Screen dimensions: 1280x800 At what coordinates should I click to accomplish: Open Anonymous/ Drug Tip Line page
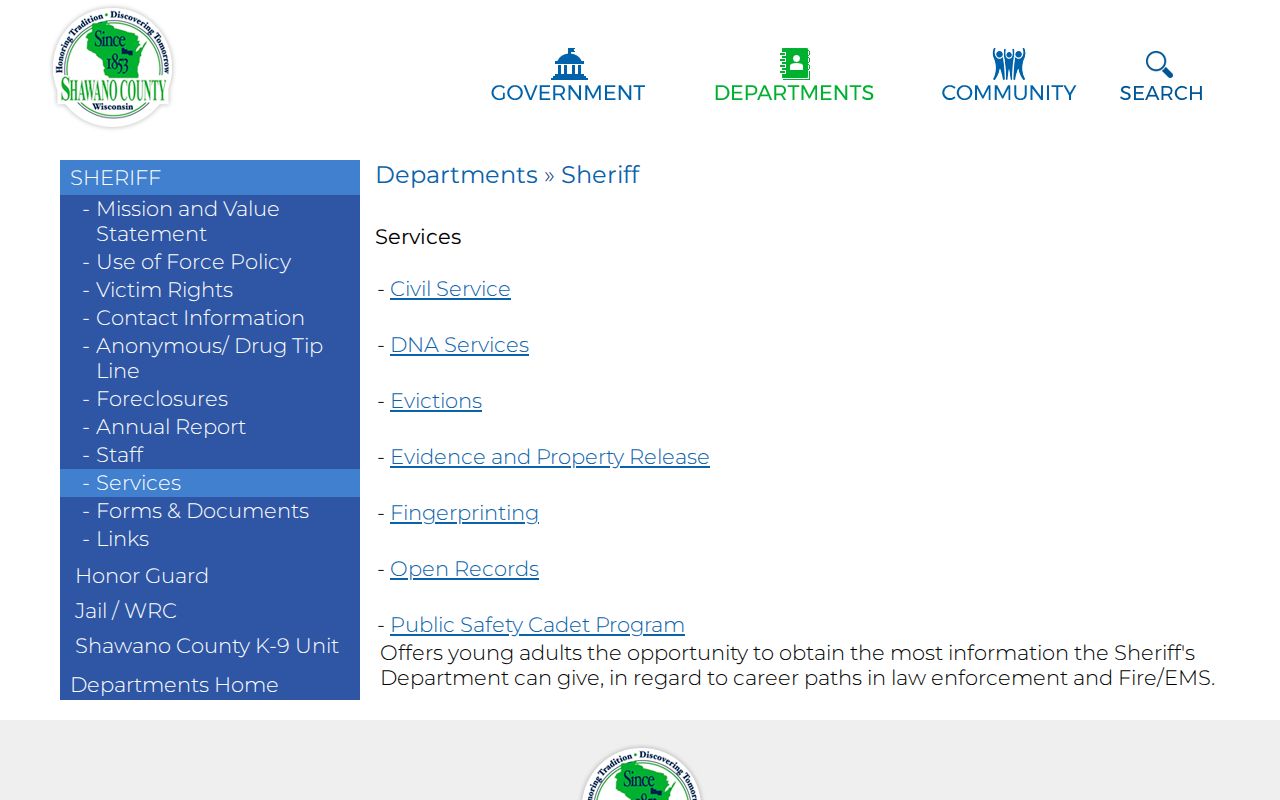(x=209, y=358)
